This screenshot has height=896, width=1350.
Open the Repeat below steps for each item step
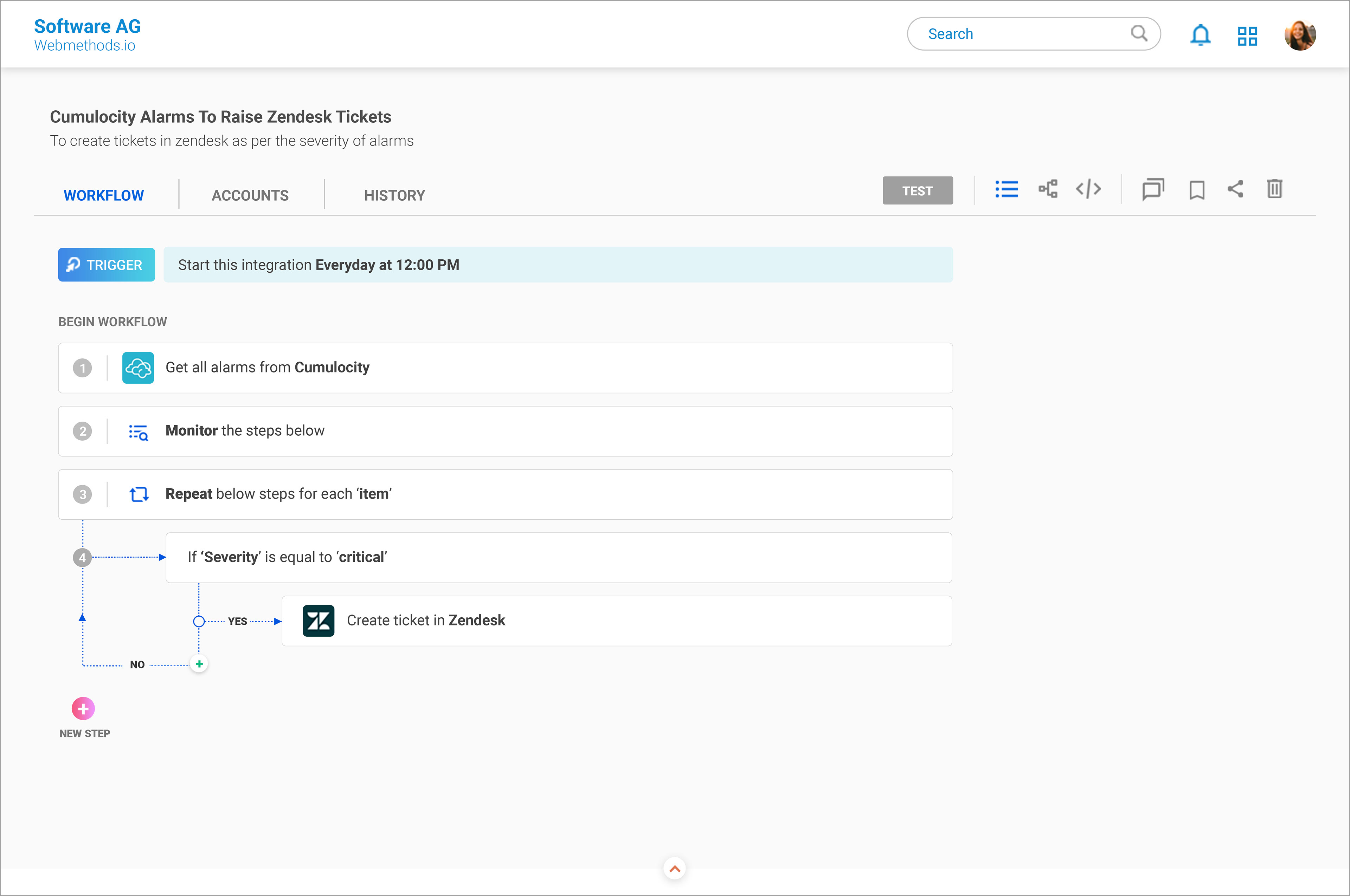(506, 495)
